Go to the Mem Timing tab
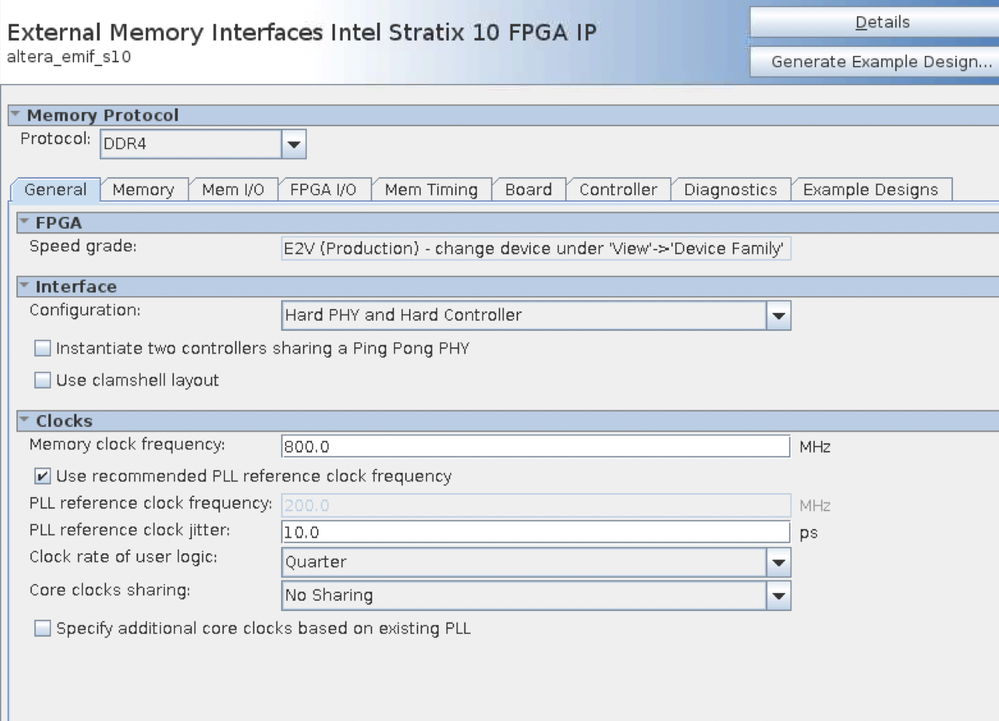Viewport: 999px width, 721px height. click(431, 190)
